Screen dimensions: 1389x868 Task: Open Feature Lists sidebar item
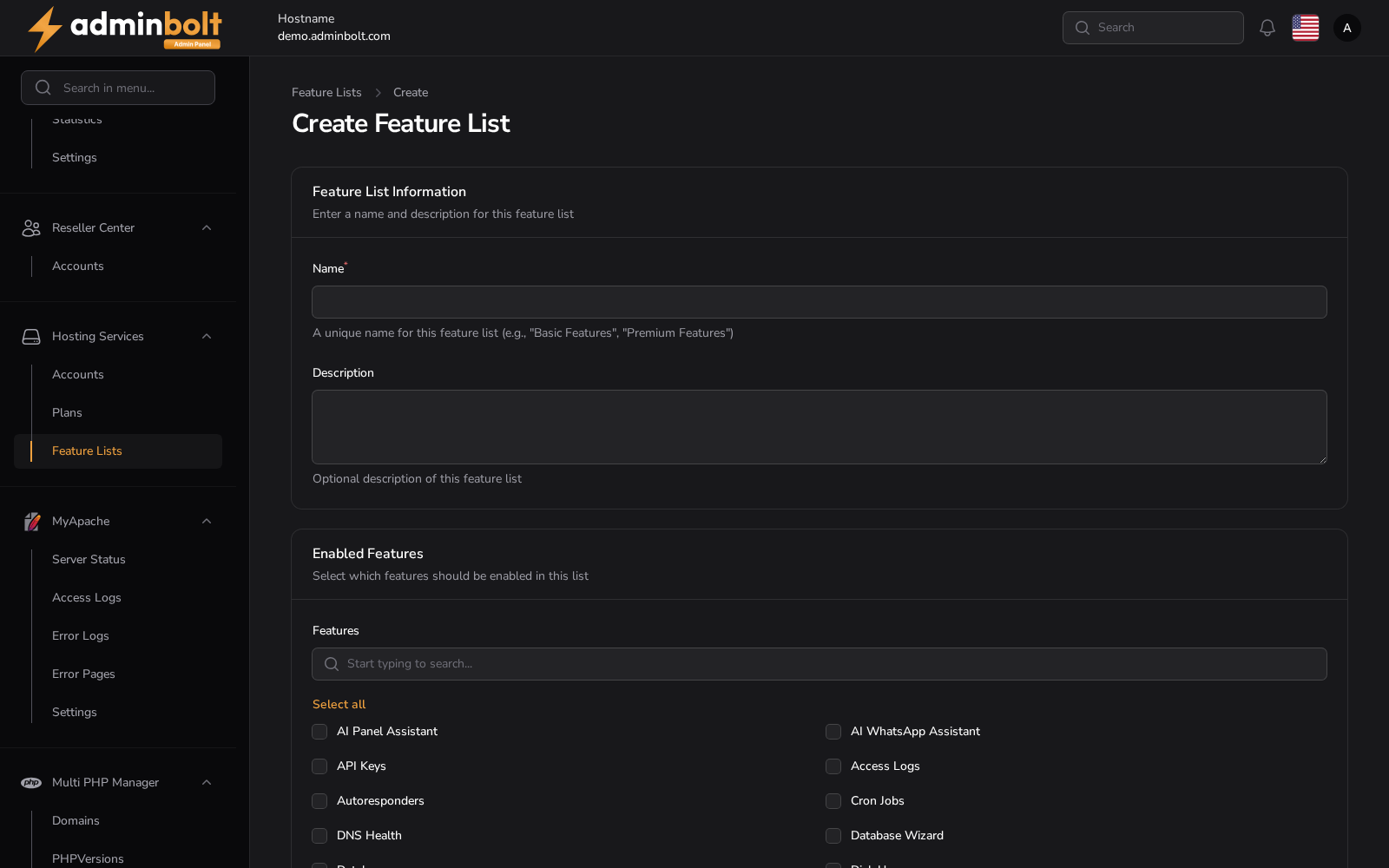(x=118, y=451)
